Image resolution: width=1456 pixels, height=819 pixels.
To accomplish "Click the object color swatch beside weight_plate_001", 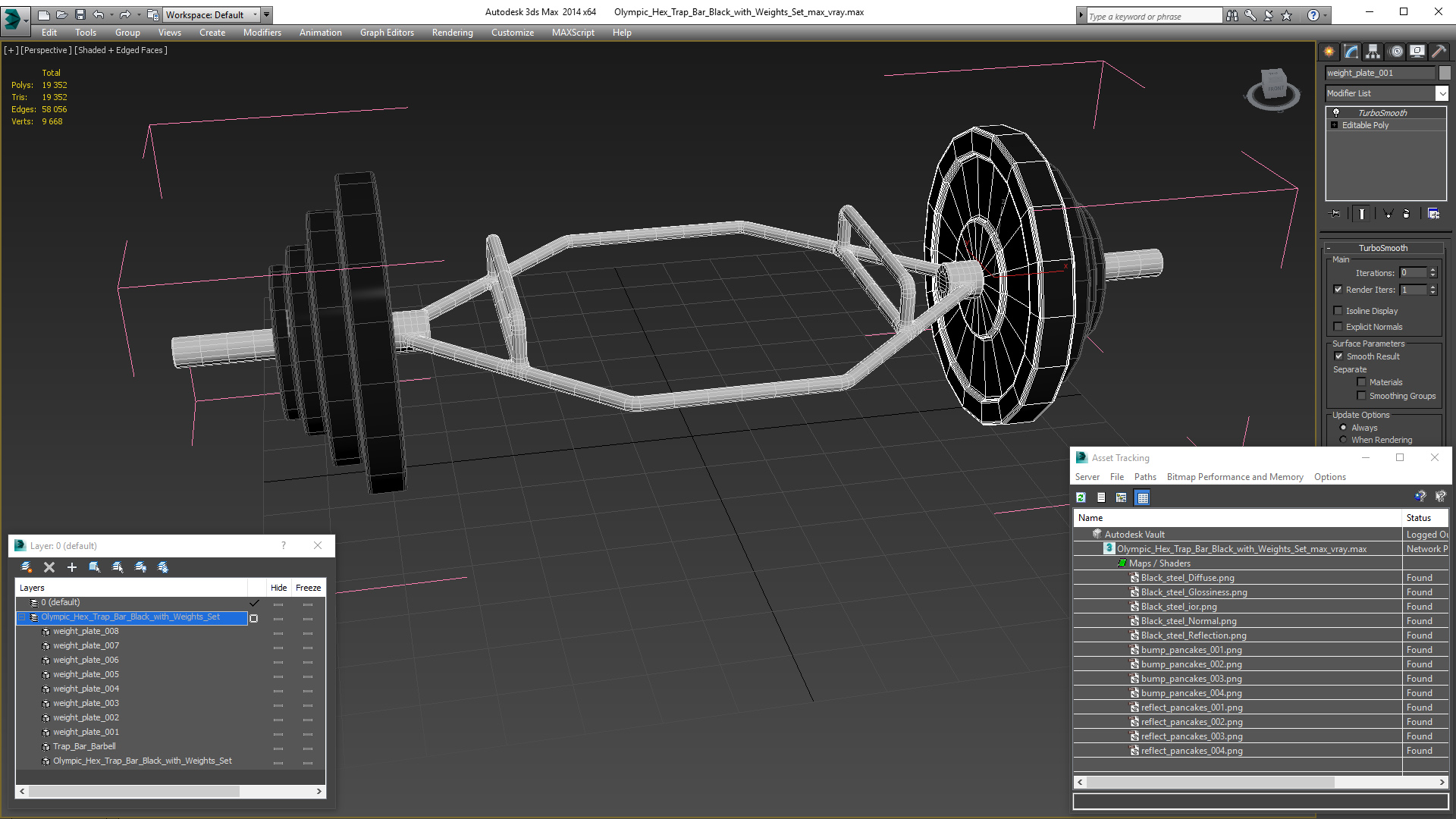I will tap(1445, 73).
